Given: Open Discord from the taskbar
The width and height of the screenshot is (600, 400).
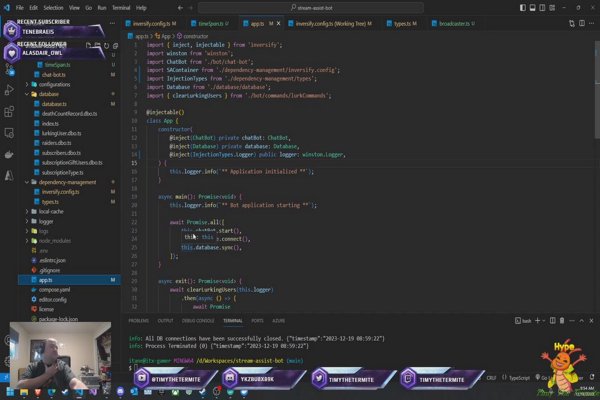Looking at the screenshot, I should click(120, 392).
